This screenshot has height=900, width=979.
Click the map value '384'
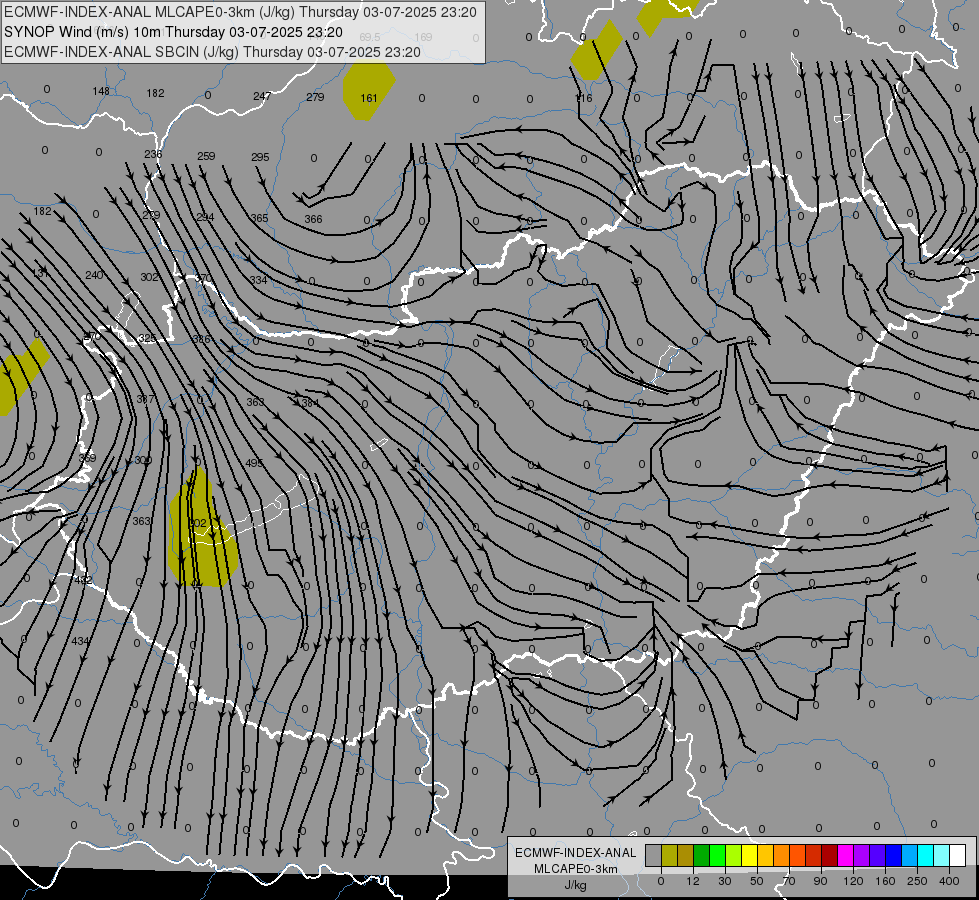click(310, 403)
